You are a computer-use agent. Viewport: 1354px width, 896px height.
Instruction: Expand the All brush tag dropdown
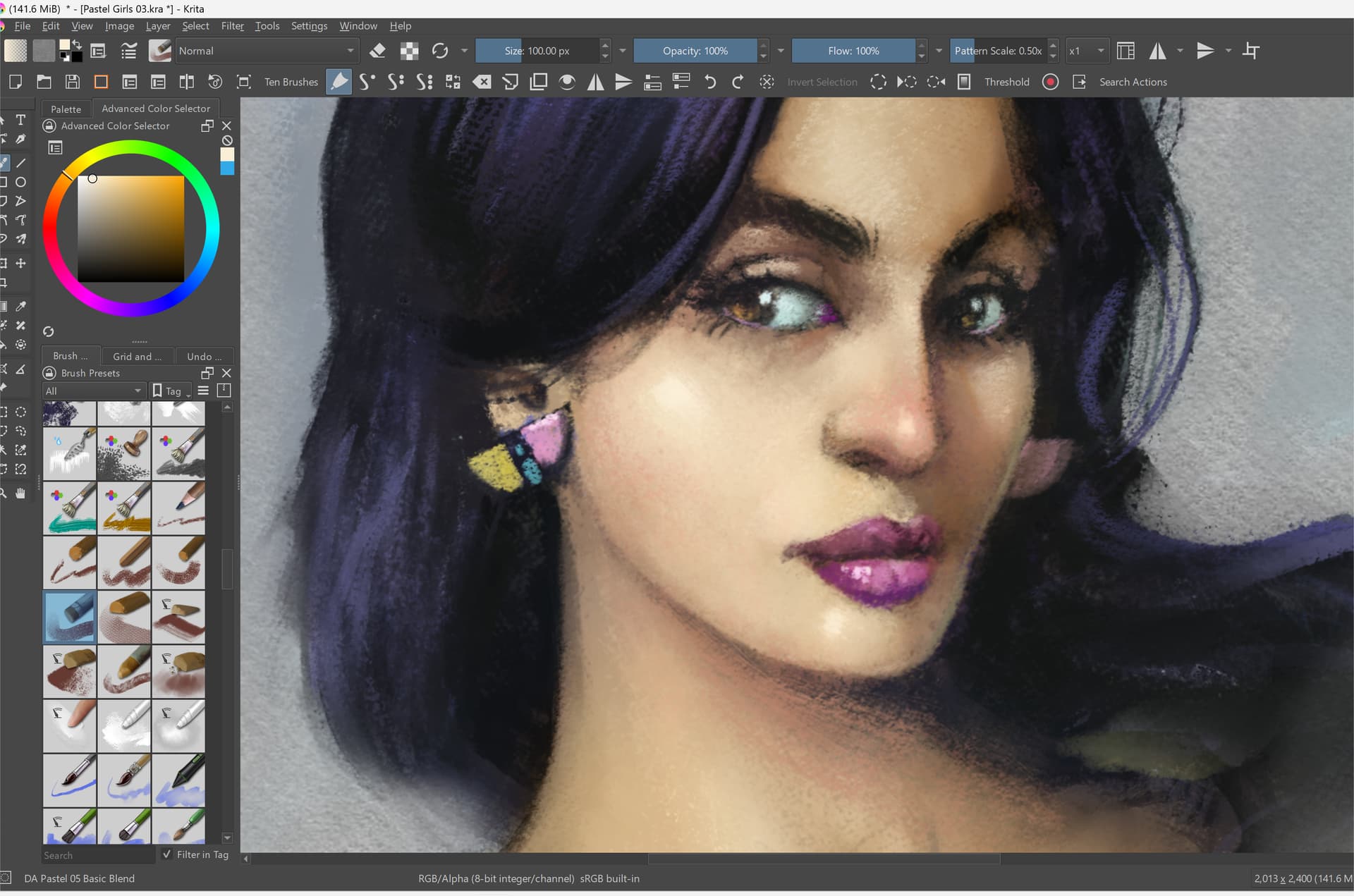94,391
